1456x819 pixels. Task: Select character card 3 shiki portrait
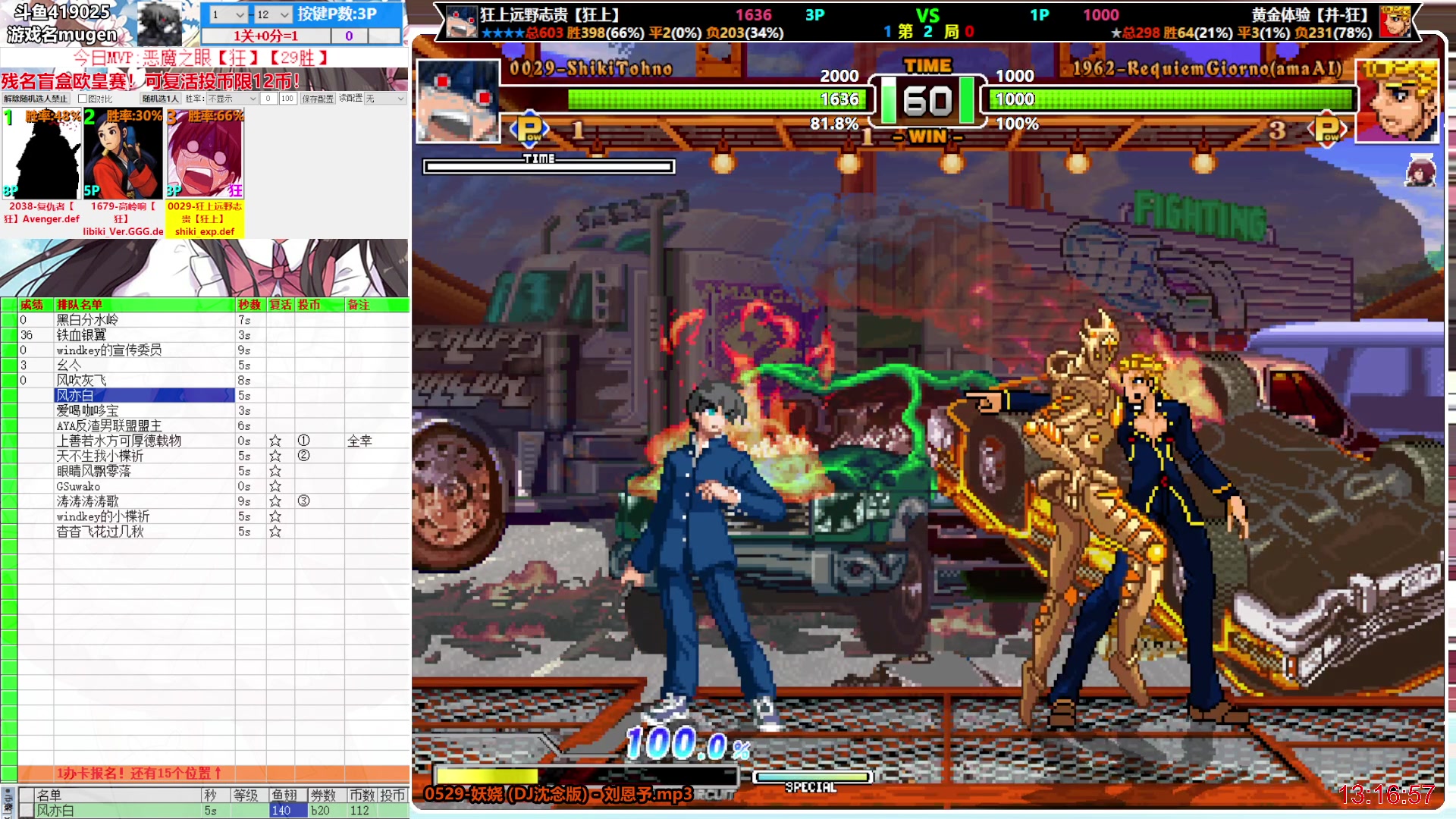206,154
